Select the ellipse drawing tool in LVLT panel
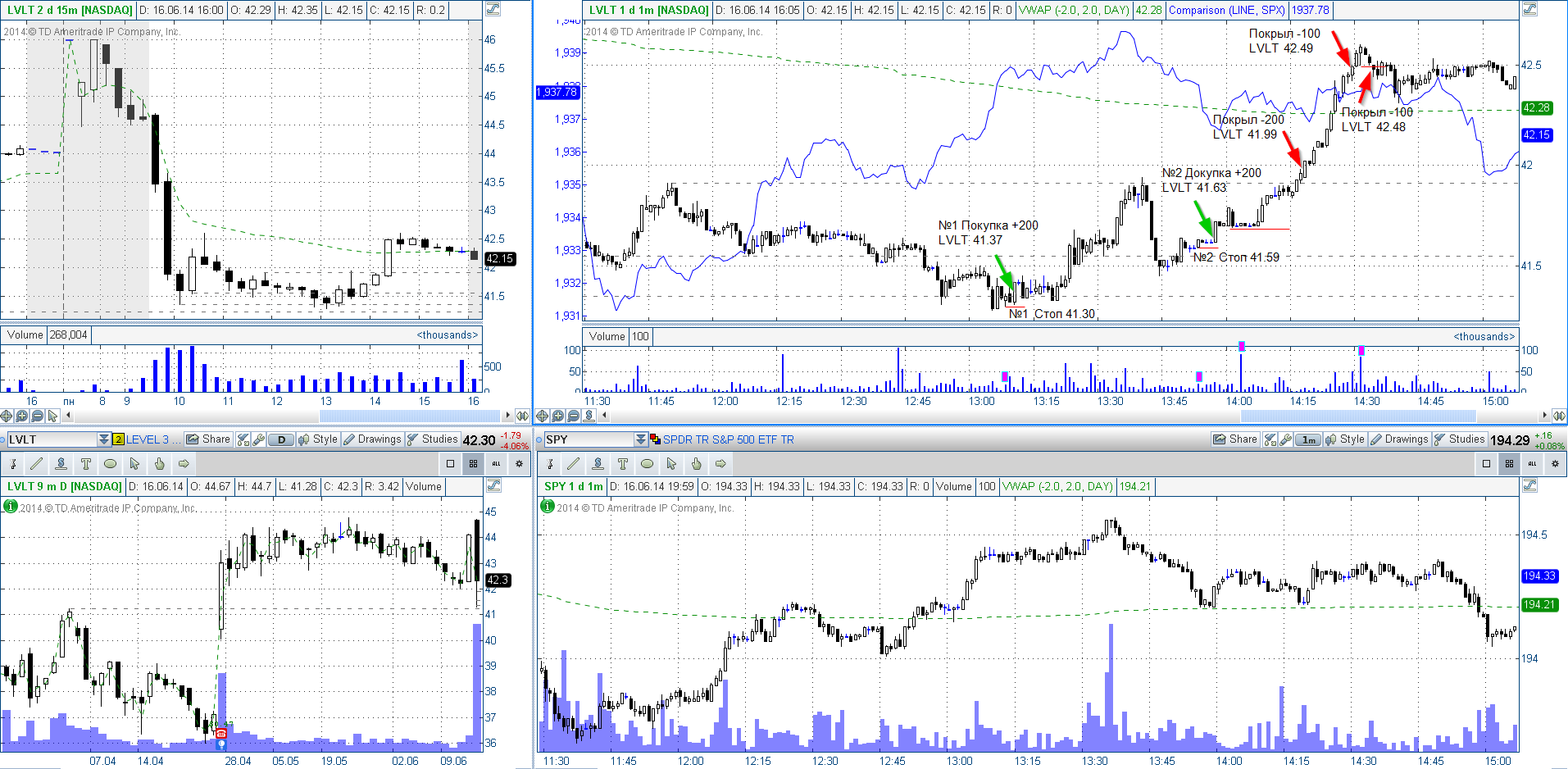1568x769 pixels. (110, 464)
